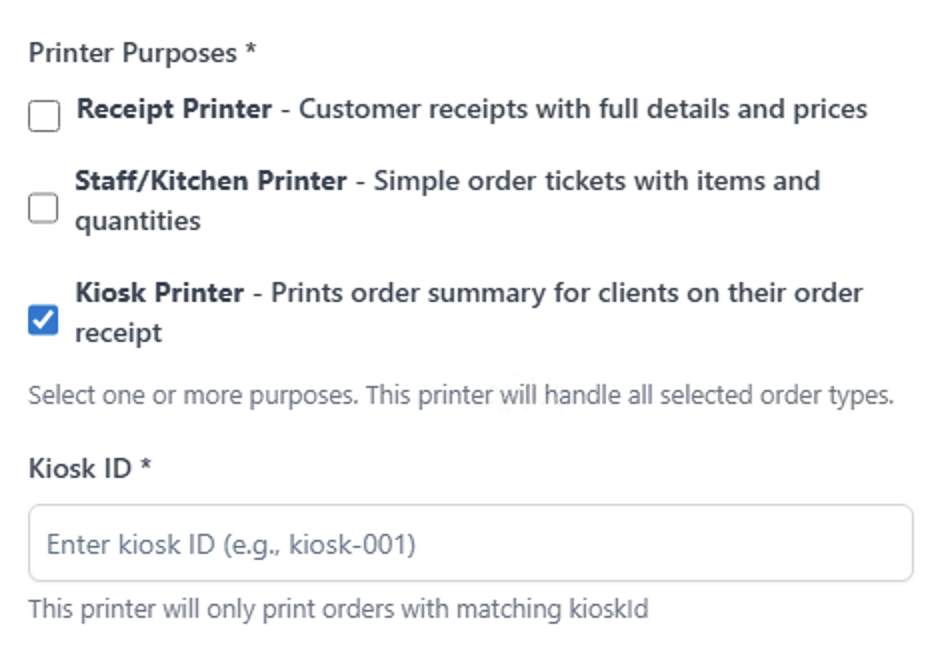Click the "Enter kiosk ID" placeholder text
The width and height of the screenshot is (940, 652).
click(231, 545)
